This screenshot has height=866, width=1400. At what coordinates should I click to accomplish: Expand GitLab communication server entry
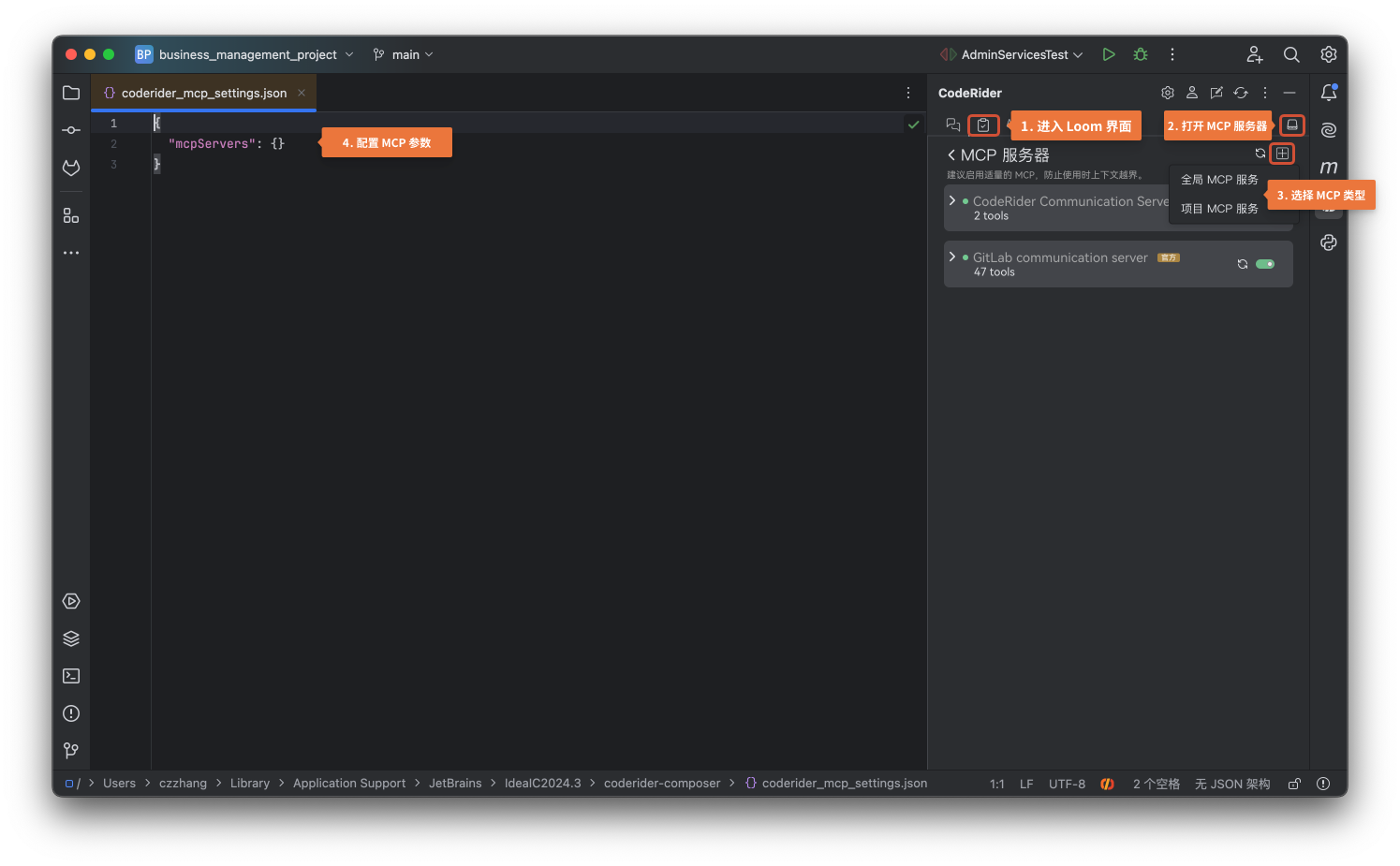click(952, 257)
